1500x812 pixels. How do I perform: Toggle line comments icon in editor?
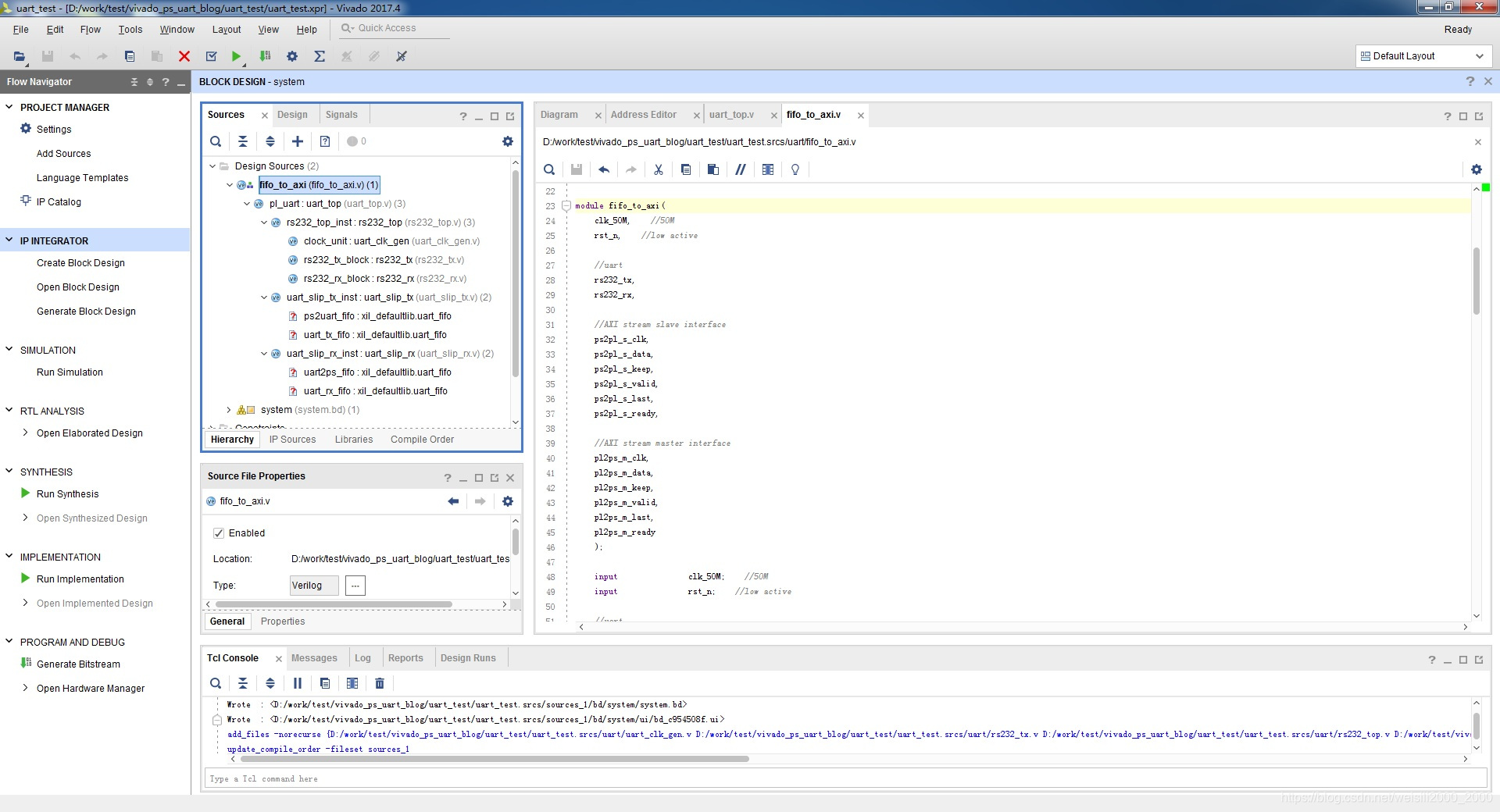[x=741, y=169]
